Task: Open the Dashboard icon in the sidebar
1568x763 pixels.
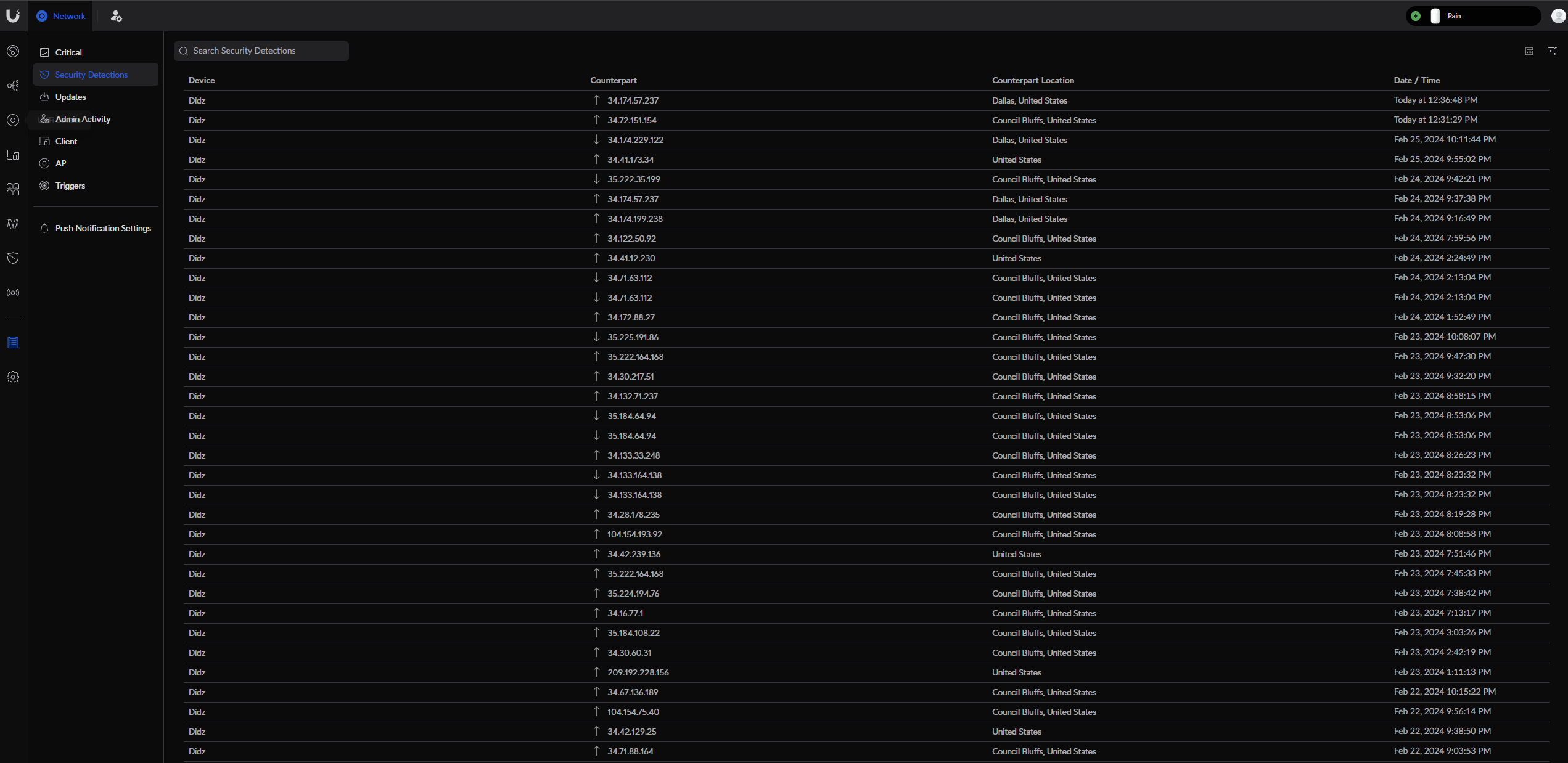Action: point(13,51)
